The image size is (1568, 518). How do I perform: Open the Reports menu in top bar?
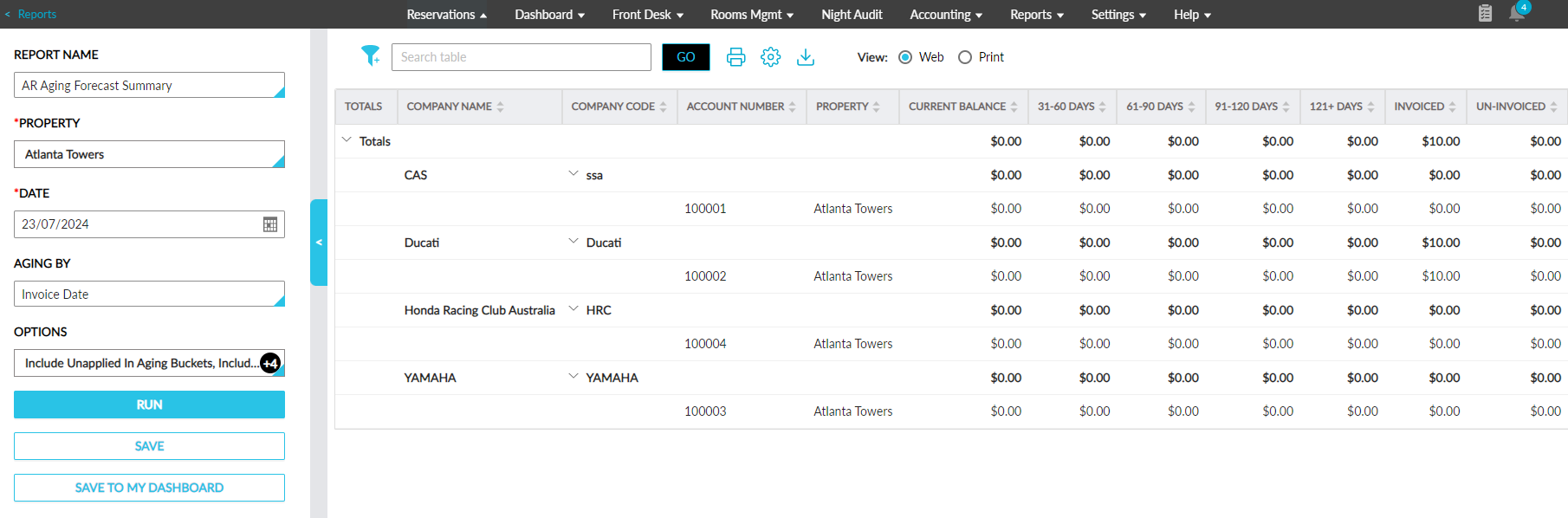point(1037,15)
